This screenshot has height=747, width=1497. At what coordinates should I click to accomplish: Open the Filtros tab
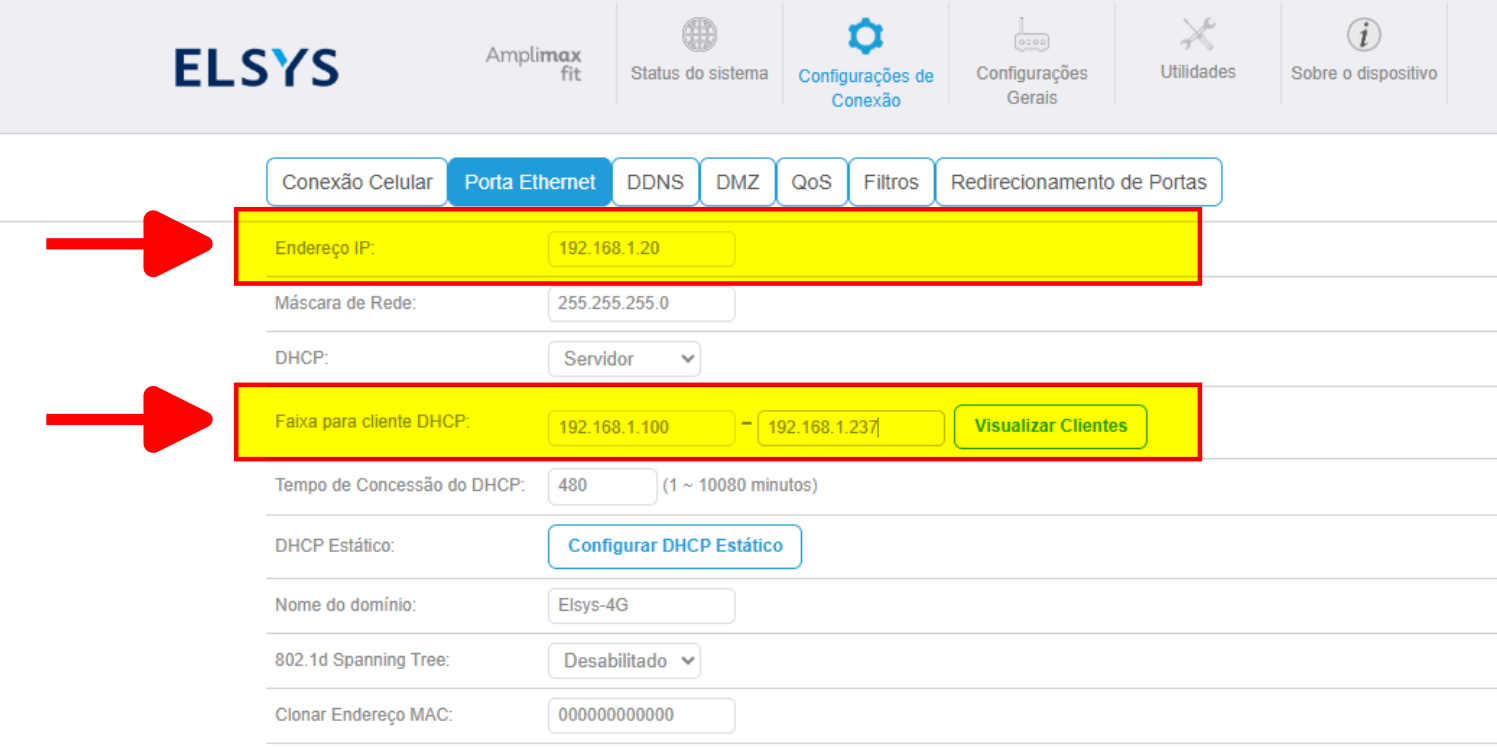coord(891,182)
